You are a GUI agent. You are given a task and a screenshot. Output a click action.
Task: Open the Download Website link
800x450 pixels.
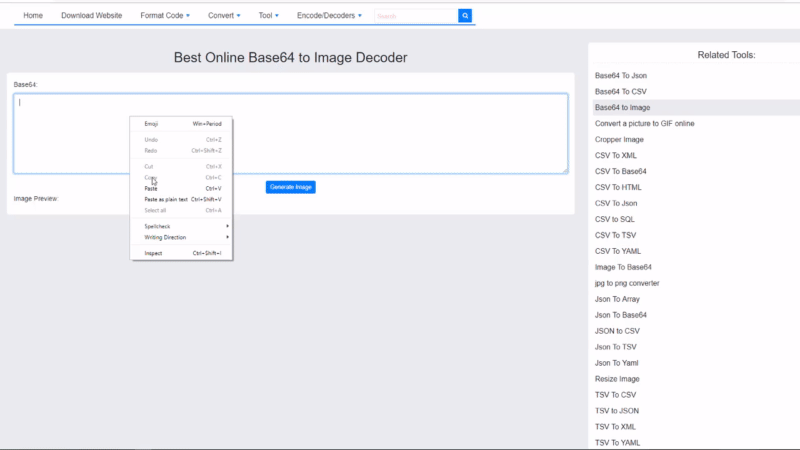tap(92, 16)
